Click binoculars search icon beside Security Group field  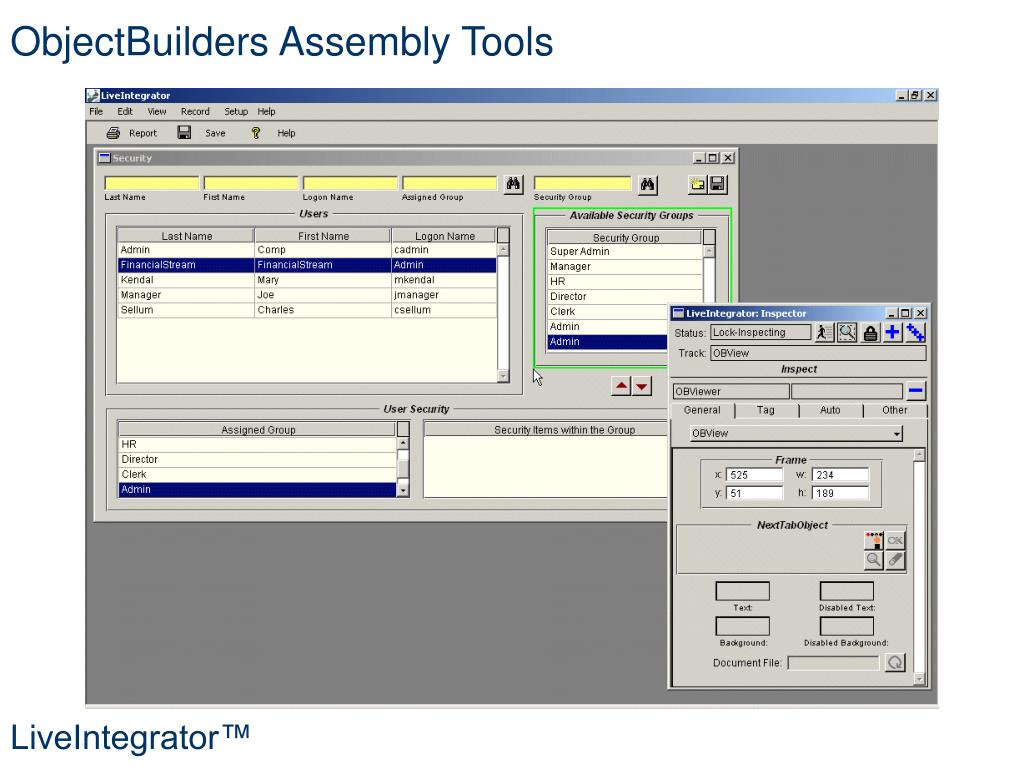tap(647, 185)
